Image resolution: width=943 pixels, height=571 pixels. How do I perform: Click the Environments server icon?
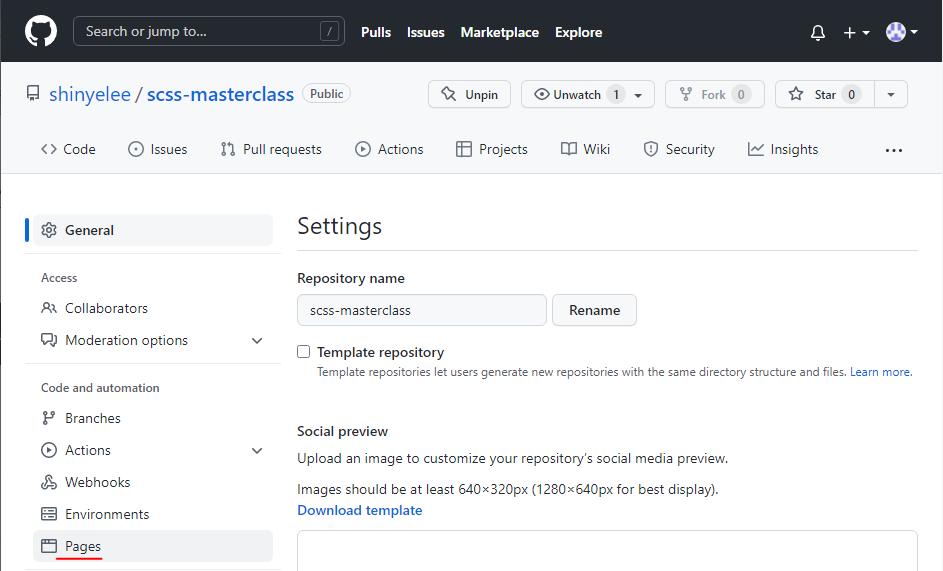click(x=49, y=514)
